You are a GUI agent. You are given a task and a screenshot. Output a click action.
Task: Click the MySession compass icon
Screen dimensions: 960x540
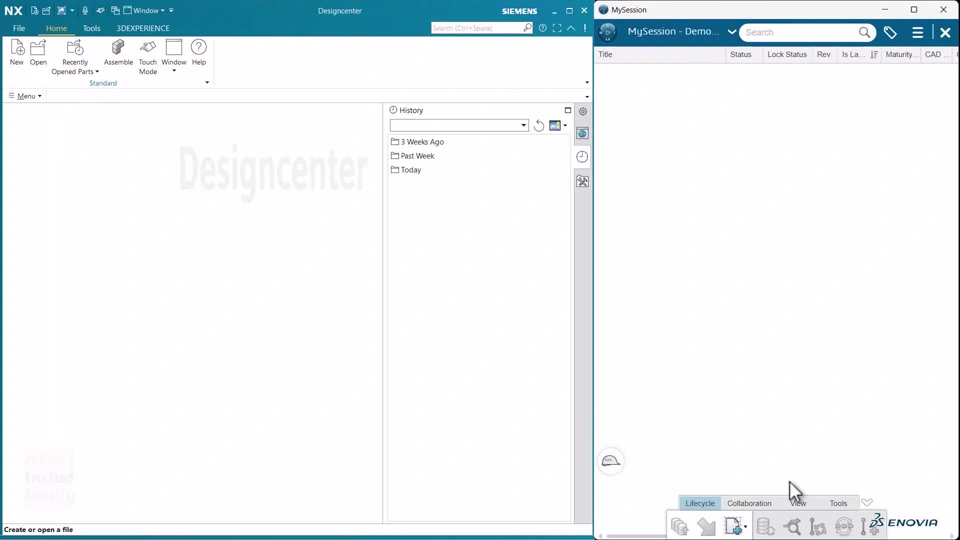(607, 32)
